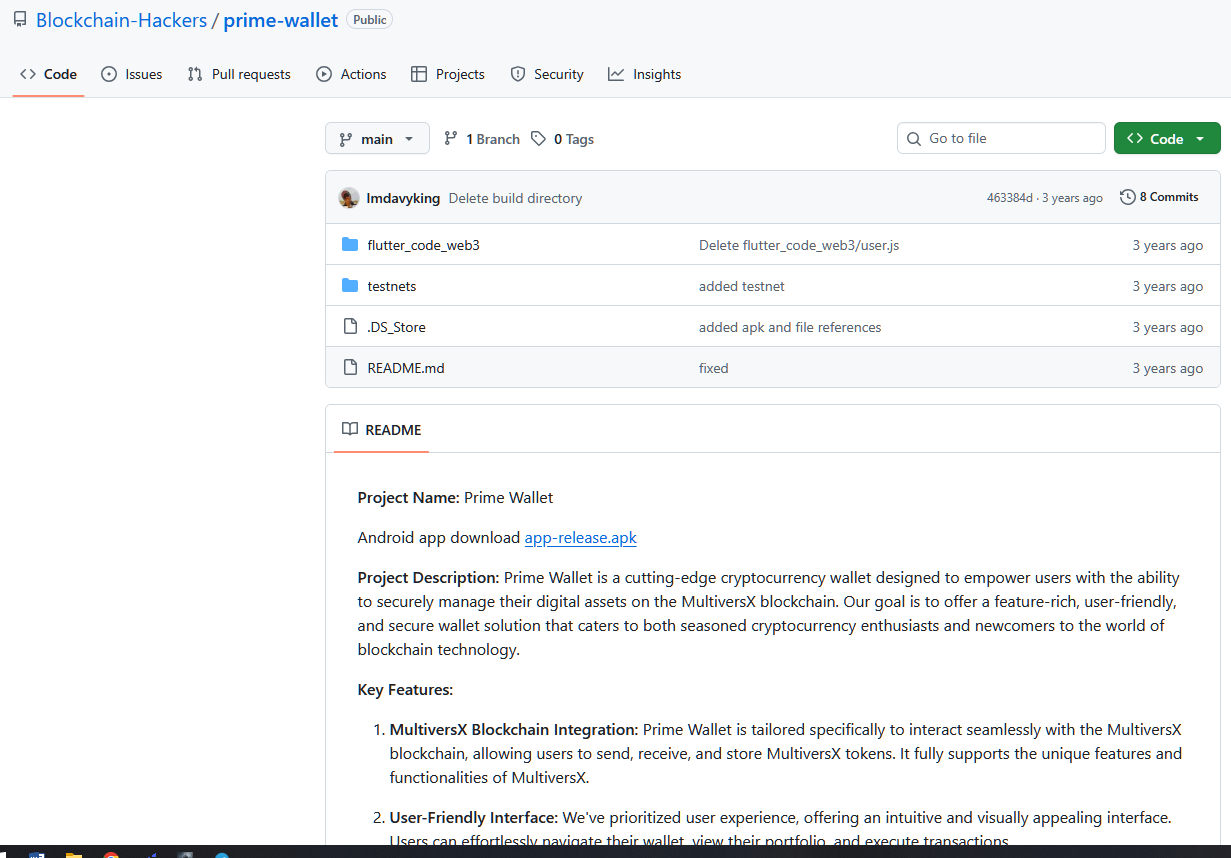Open the main branch dropdown

(x=377, y=139)
